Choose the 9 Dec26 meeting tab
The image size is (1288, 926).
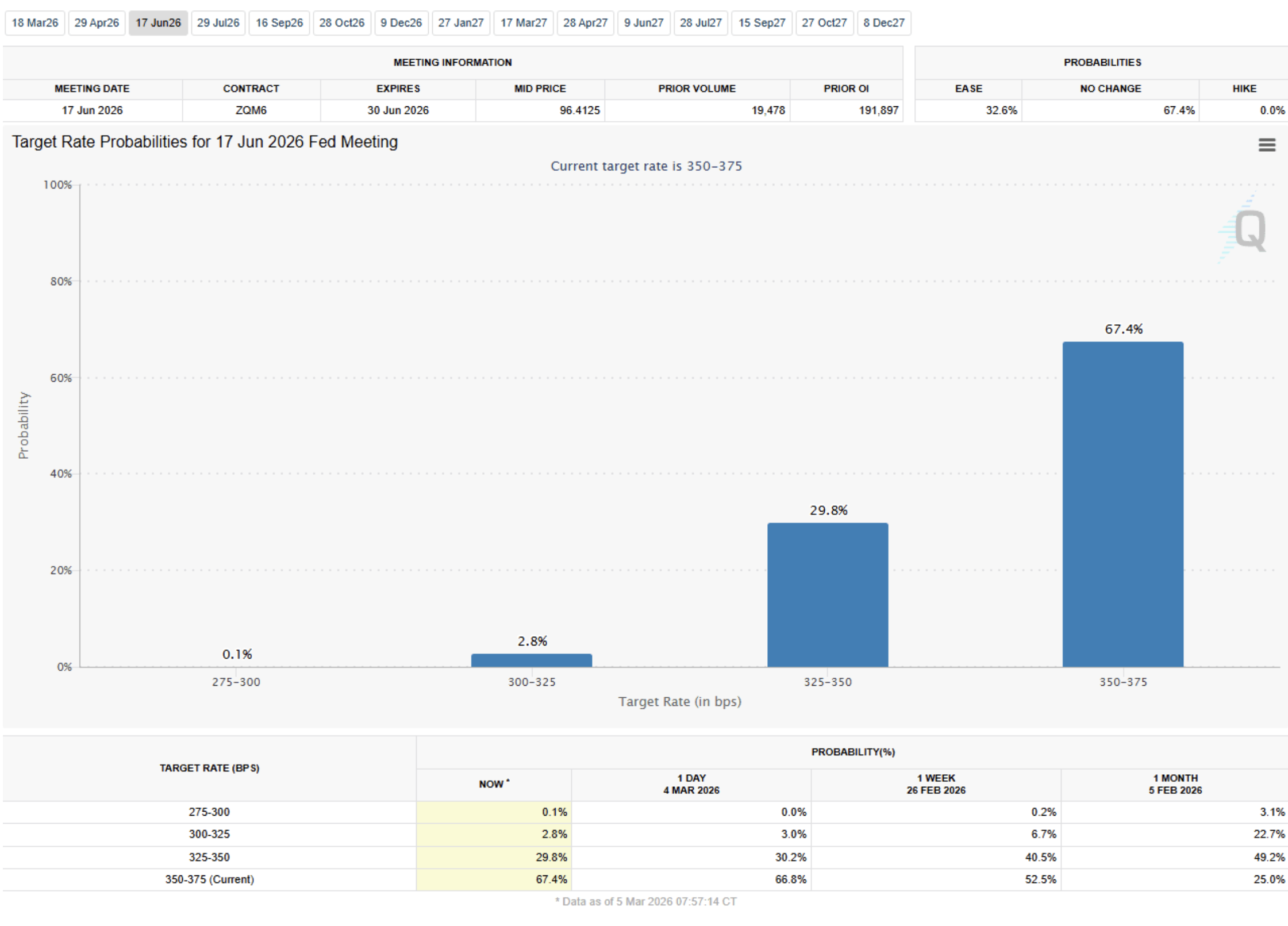[401, 23]
